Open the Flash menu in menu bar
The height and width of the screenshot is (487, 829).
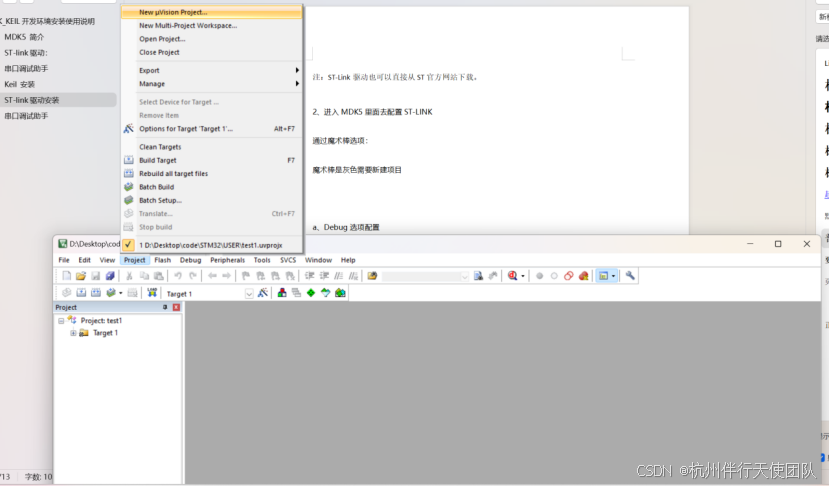[162, 260]
